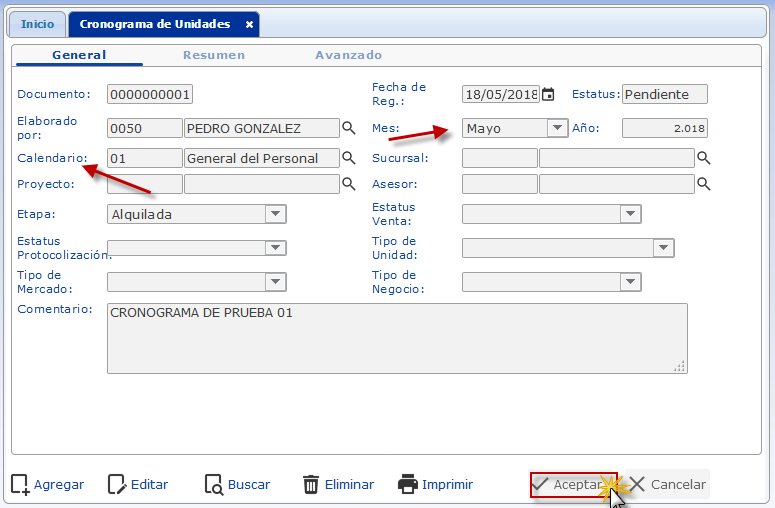
Task: Click the Fecha de Reg. date field
Action: pos(501,94)
